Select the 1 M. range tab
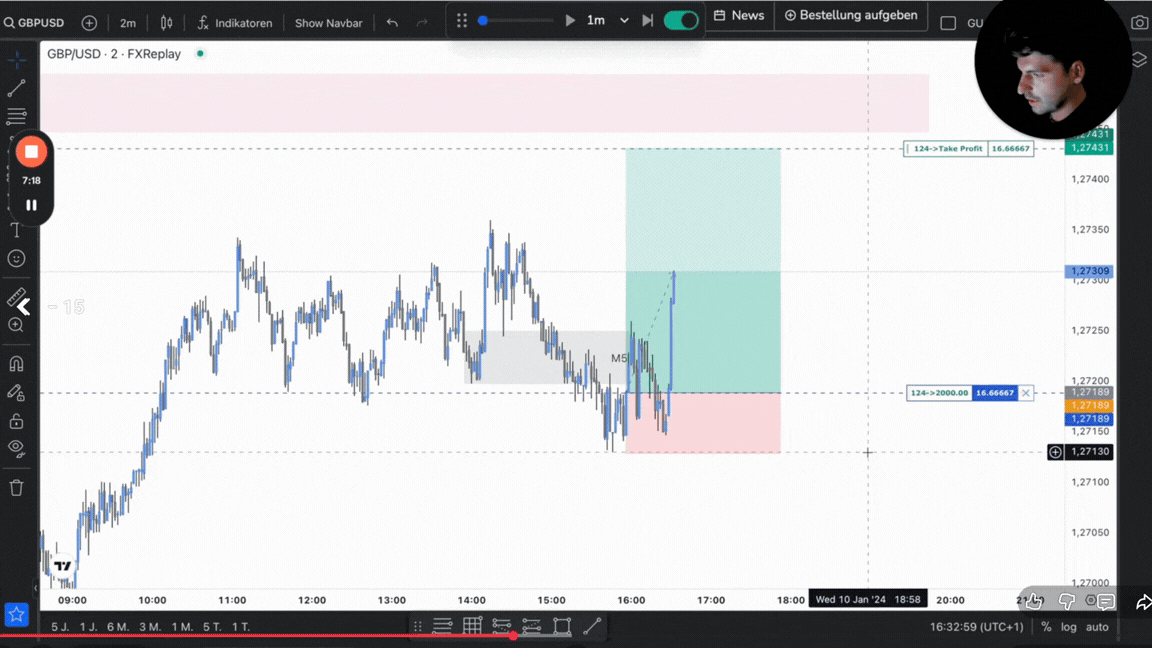The image size is (1152, 648). (181, 627)
